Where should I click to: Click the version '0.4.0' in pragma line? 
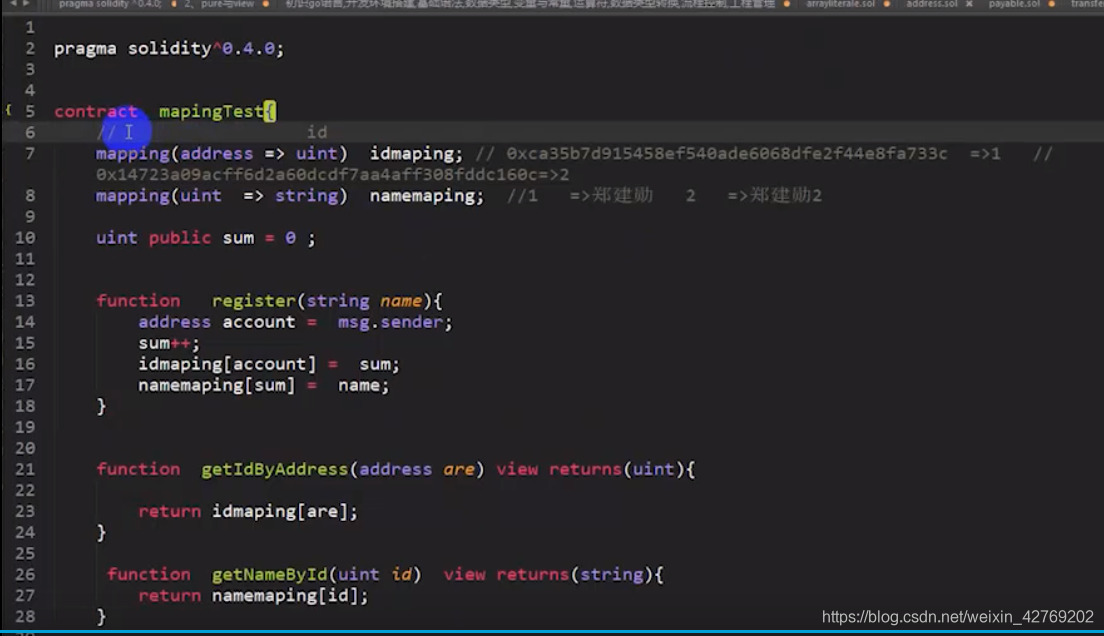[249, 49]
